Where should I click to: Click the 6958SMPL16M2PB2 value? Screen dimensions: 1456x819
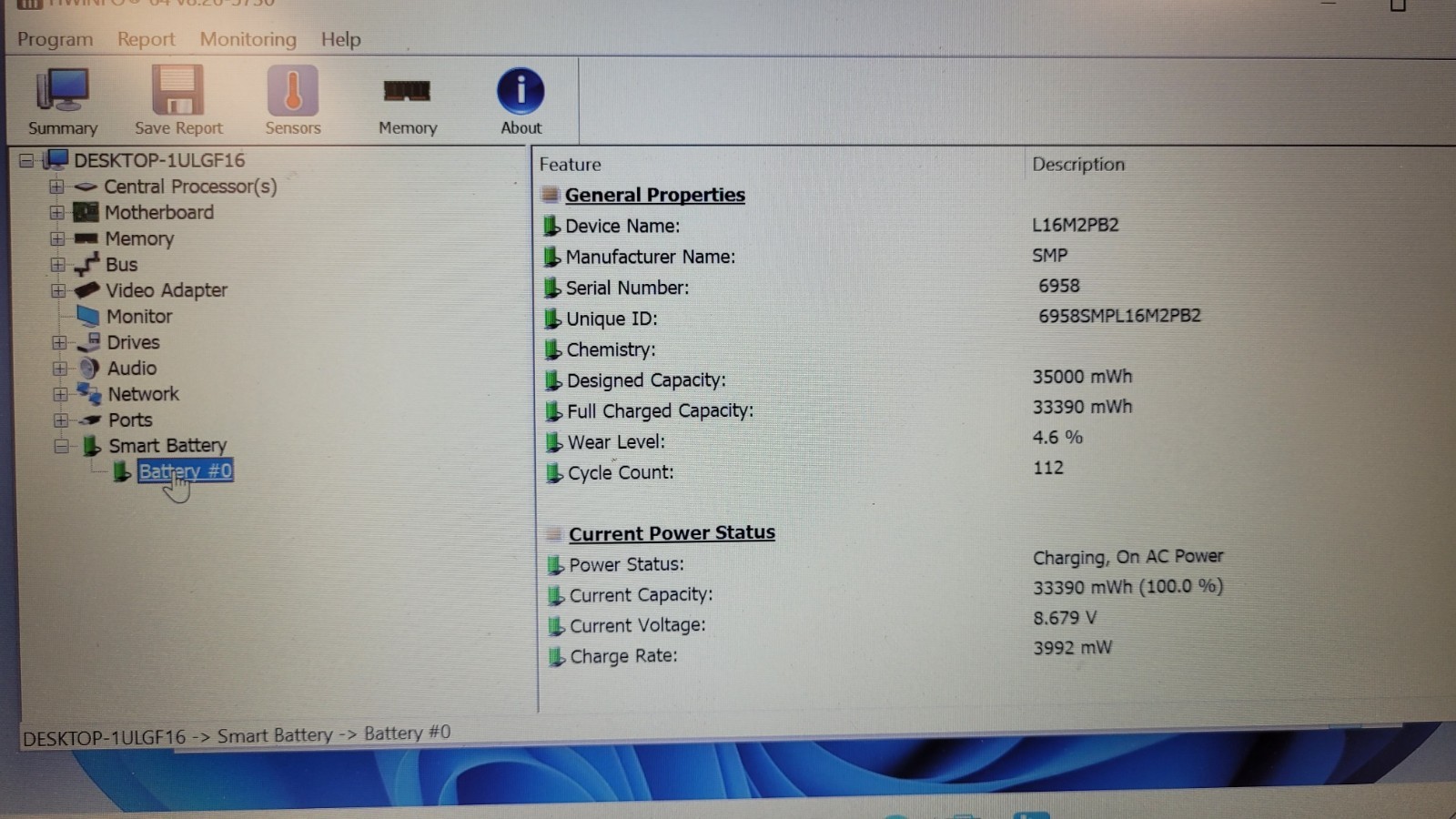click(x=1119, y=316)
